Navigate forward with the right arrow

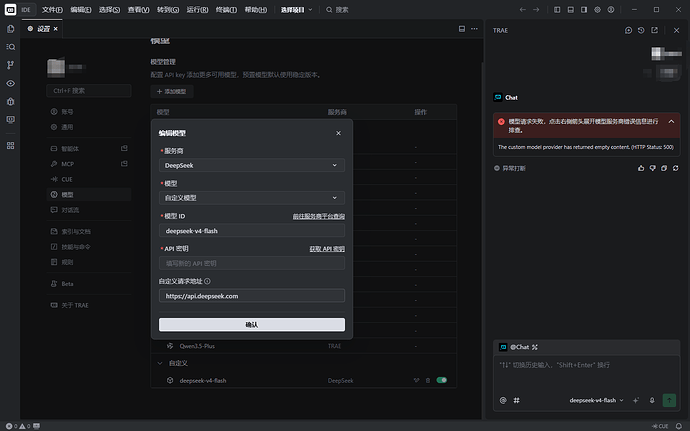coord(536,10)
